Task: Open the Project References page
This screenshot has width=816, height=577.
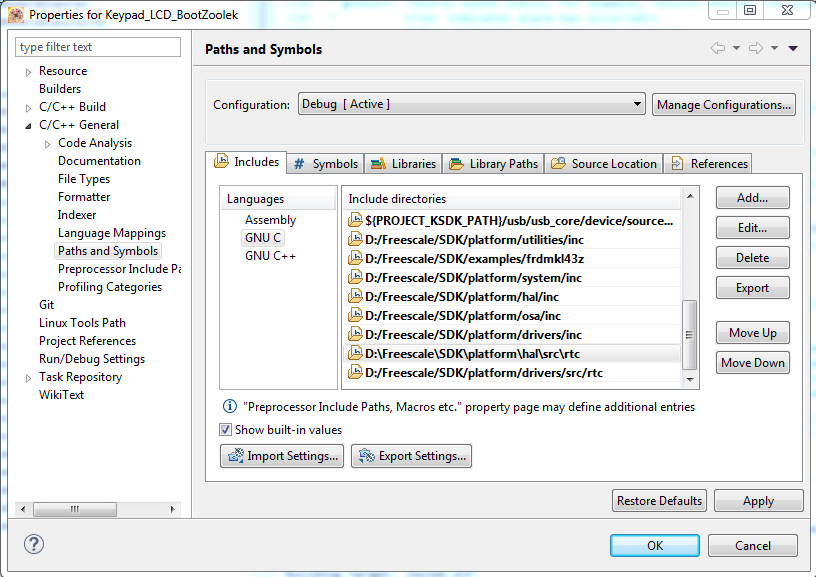Action: 87,341
